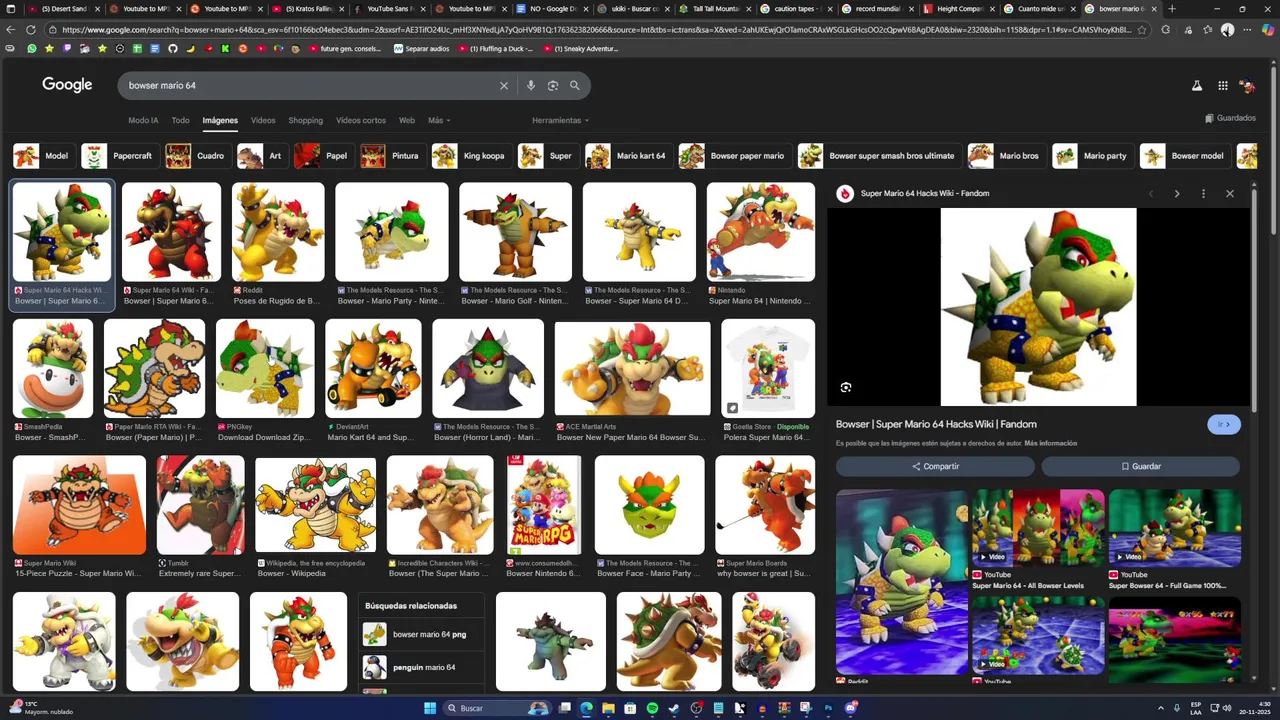This screenshot has width=1280, height=720.
Task: Open the Google account avatar
Action: click(1247, 86)
